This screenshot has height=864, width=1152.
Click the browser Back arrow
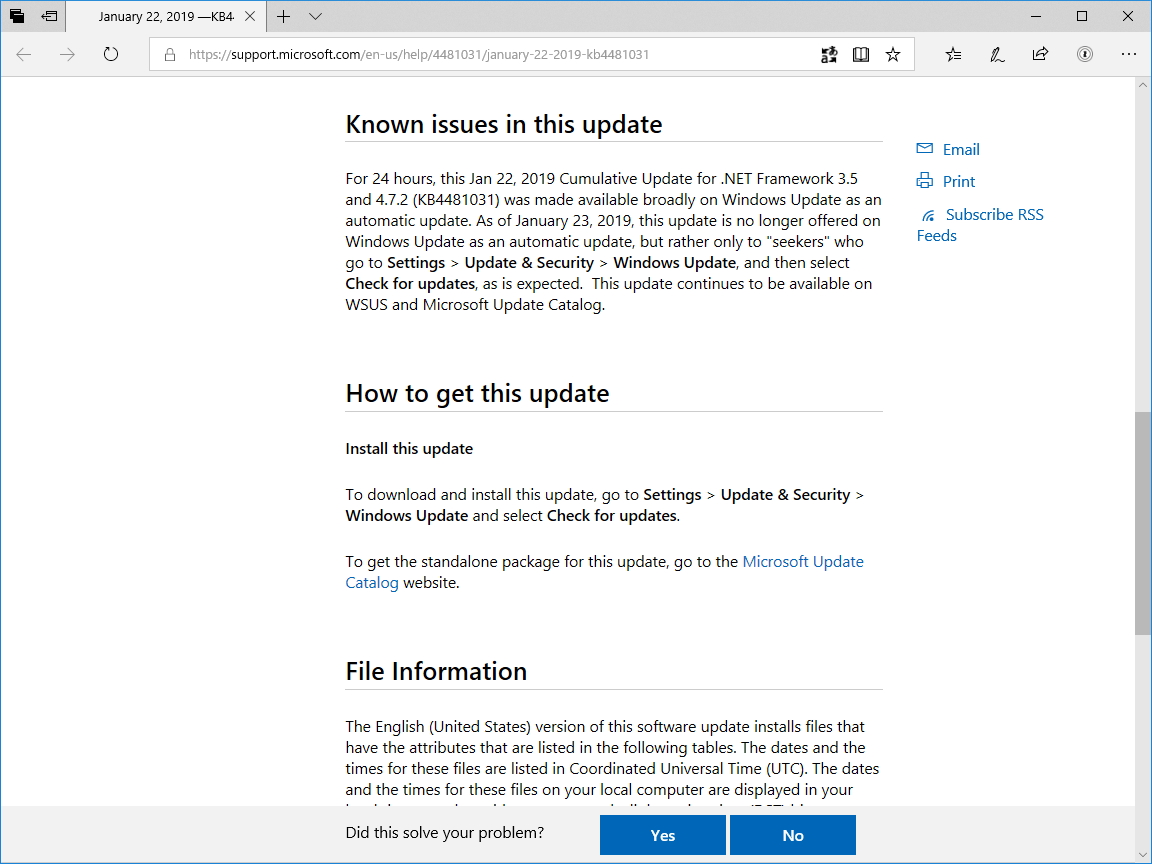point(24,54)
